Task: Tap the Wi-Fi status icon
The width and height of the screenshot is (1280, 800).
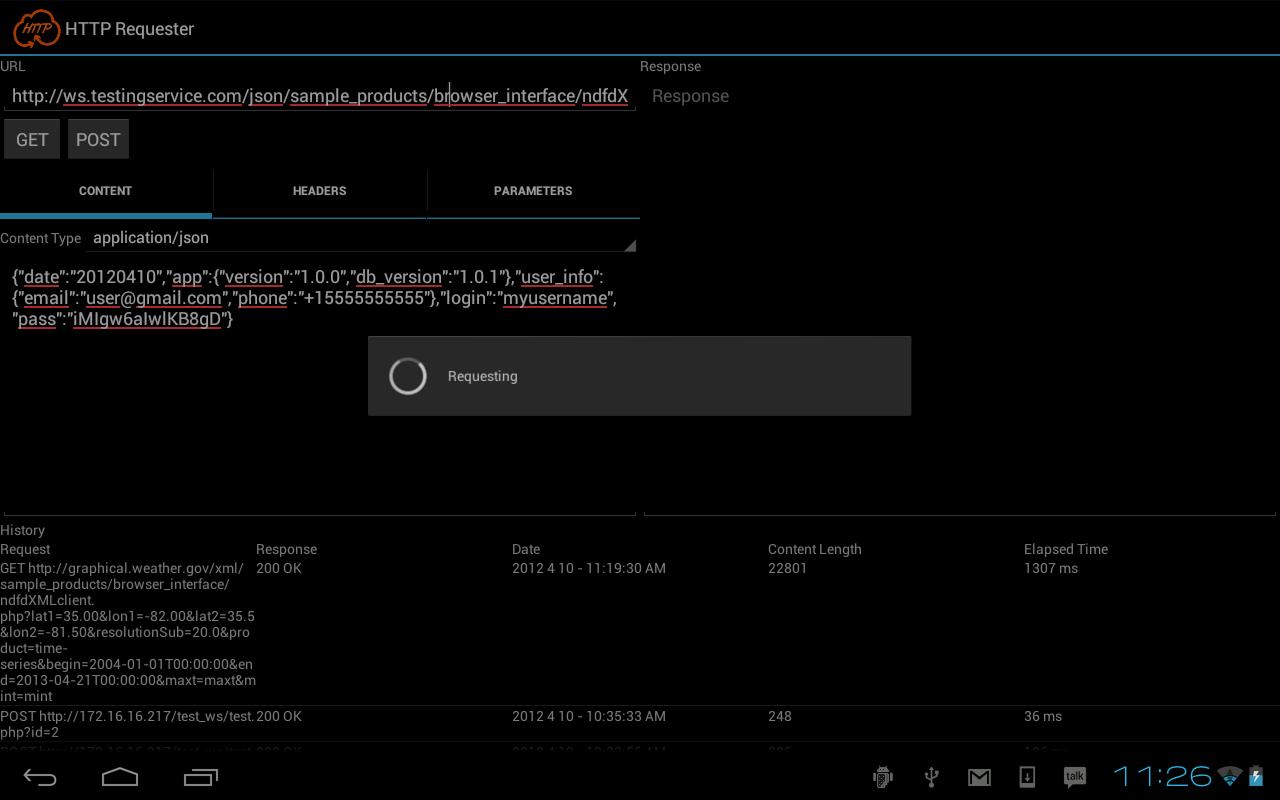Action: tap(1230, 776)
